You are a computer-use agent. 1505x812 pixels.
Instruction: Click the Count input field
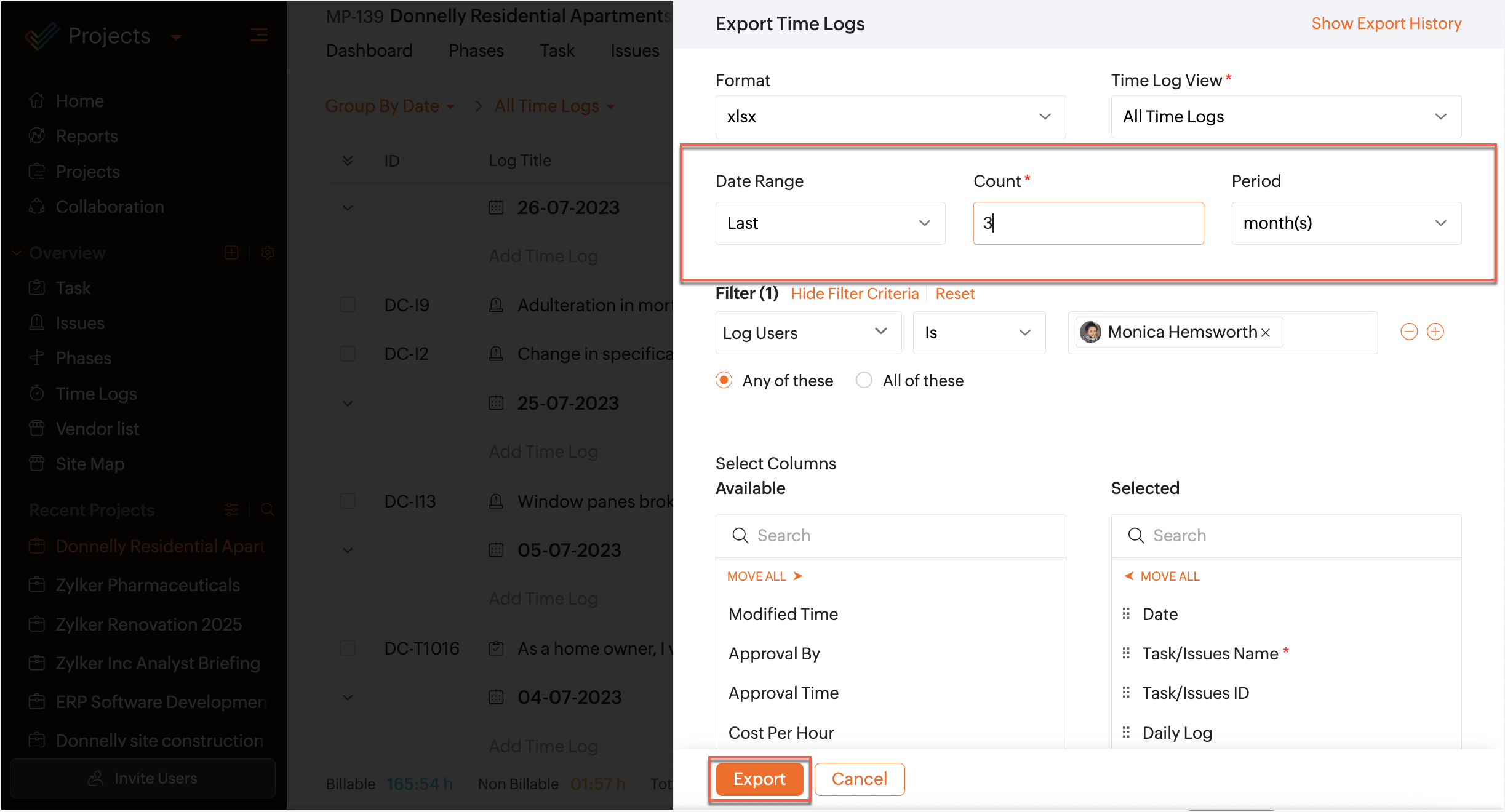click(1088, 223)
